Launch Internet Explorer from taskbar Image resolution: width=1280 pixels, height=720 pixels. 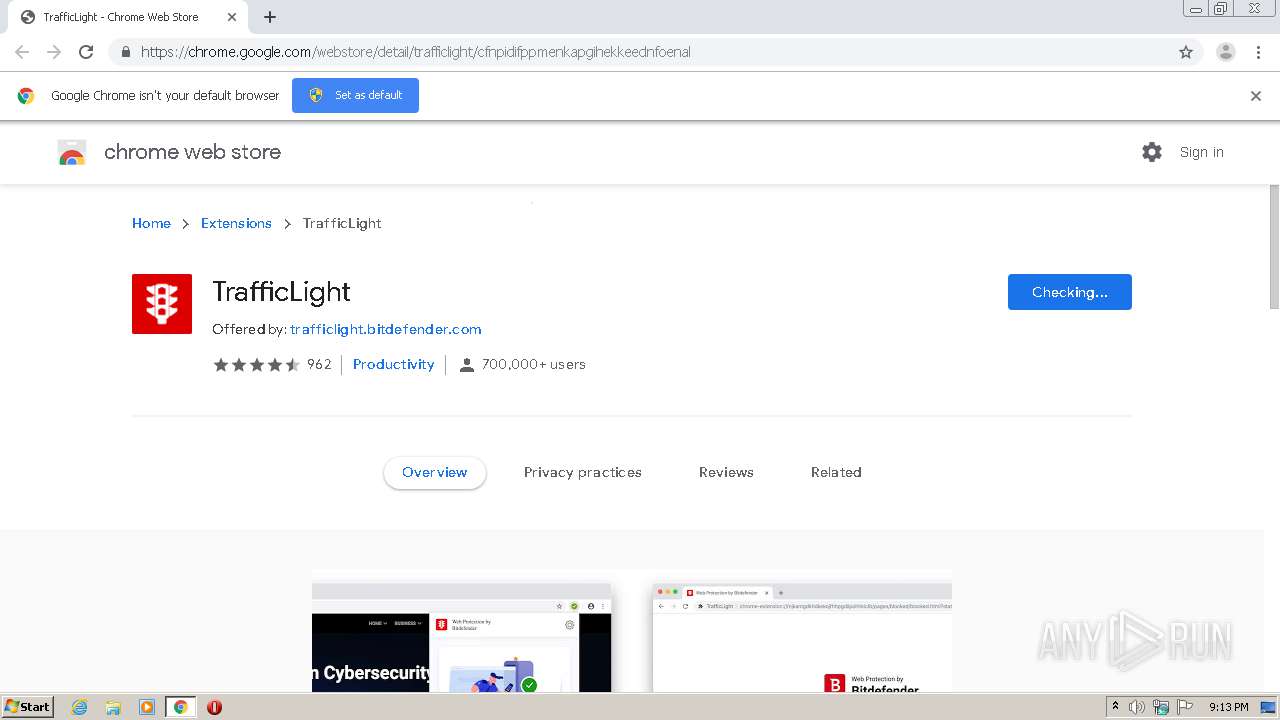(80, 707)
